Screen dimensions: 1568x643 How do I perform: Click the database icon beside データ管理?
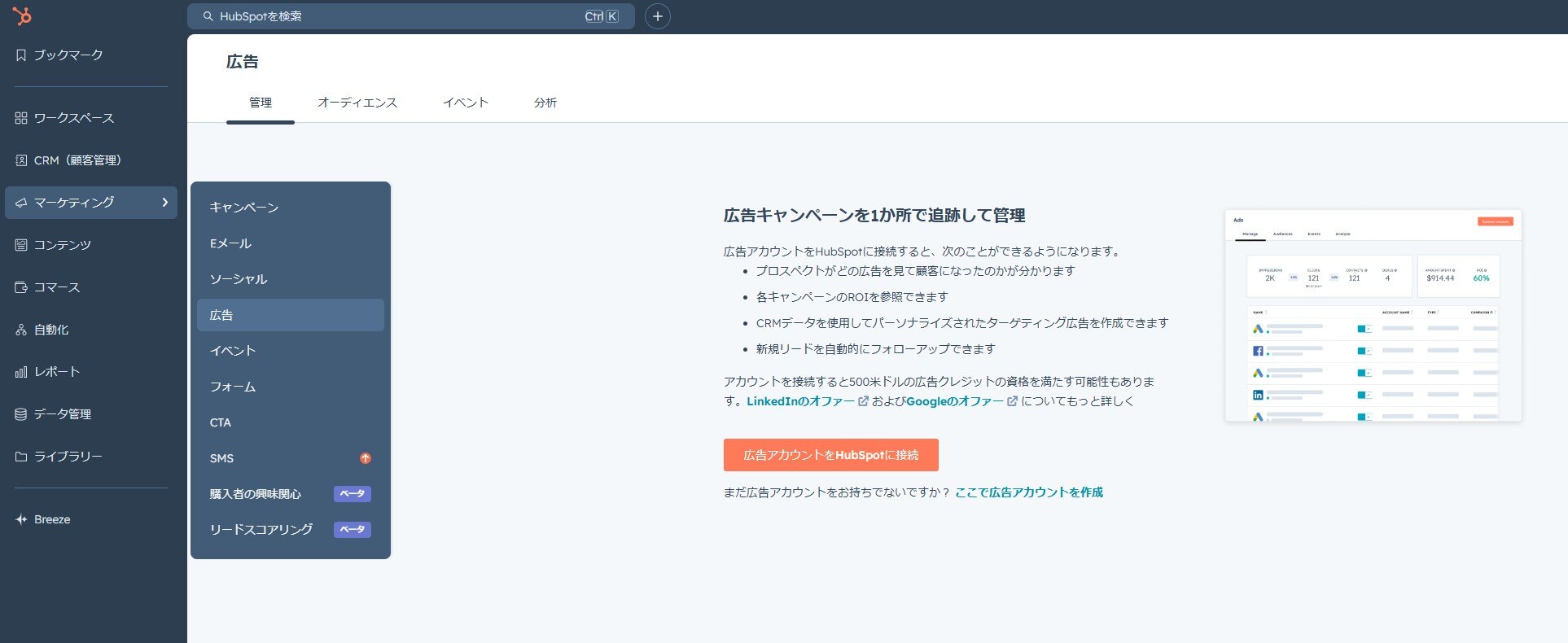pyautogui.click(x=21, y=414)
